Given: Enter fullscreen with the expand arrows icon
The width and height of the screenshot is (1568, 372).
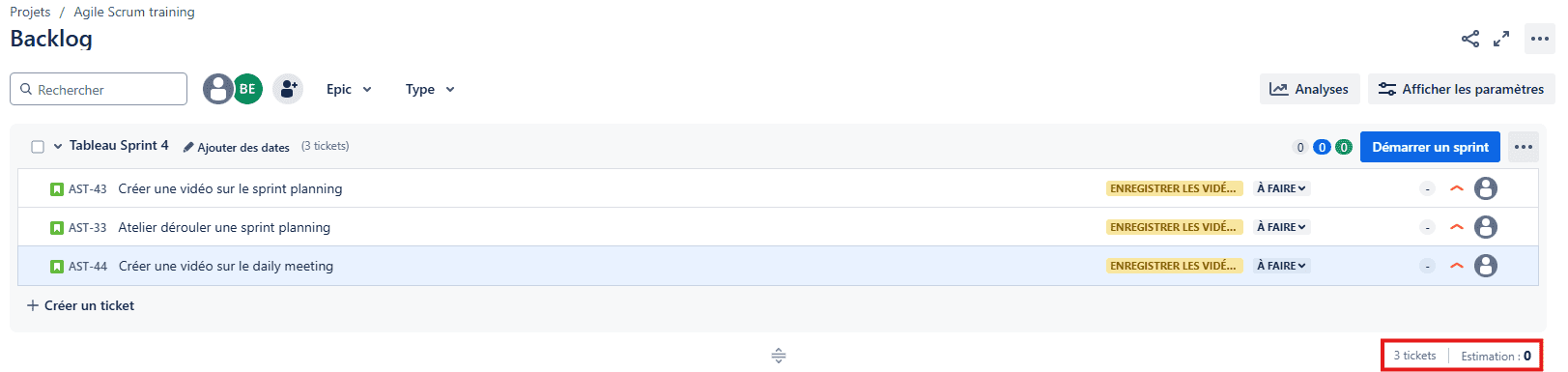Looking at the screenshot, I should tap(1501, 39).
